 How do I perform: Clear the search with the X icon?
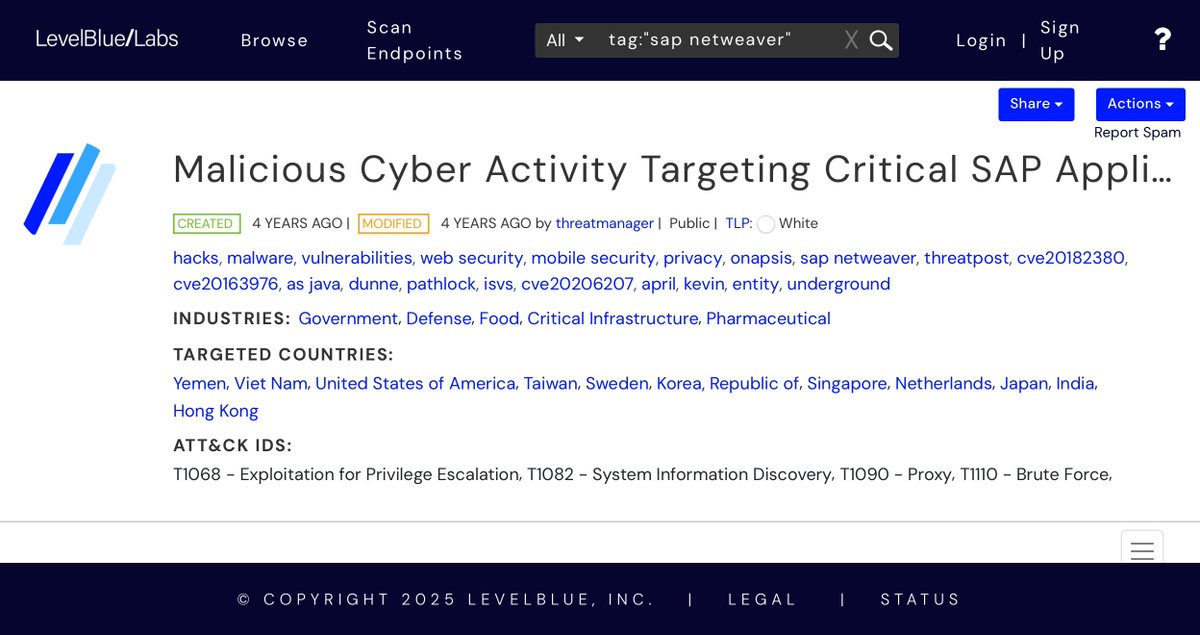click(851, 40)
